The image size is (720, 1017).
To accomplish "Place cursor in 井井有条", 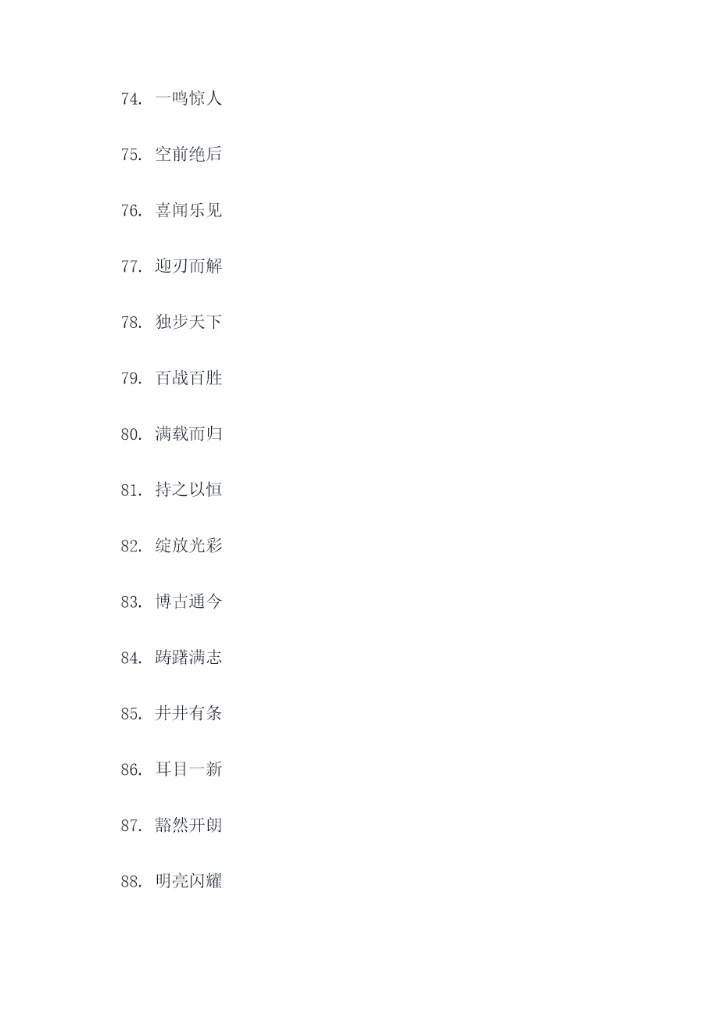I will click(188, 715).
